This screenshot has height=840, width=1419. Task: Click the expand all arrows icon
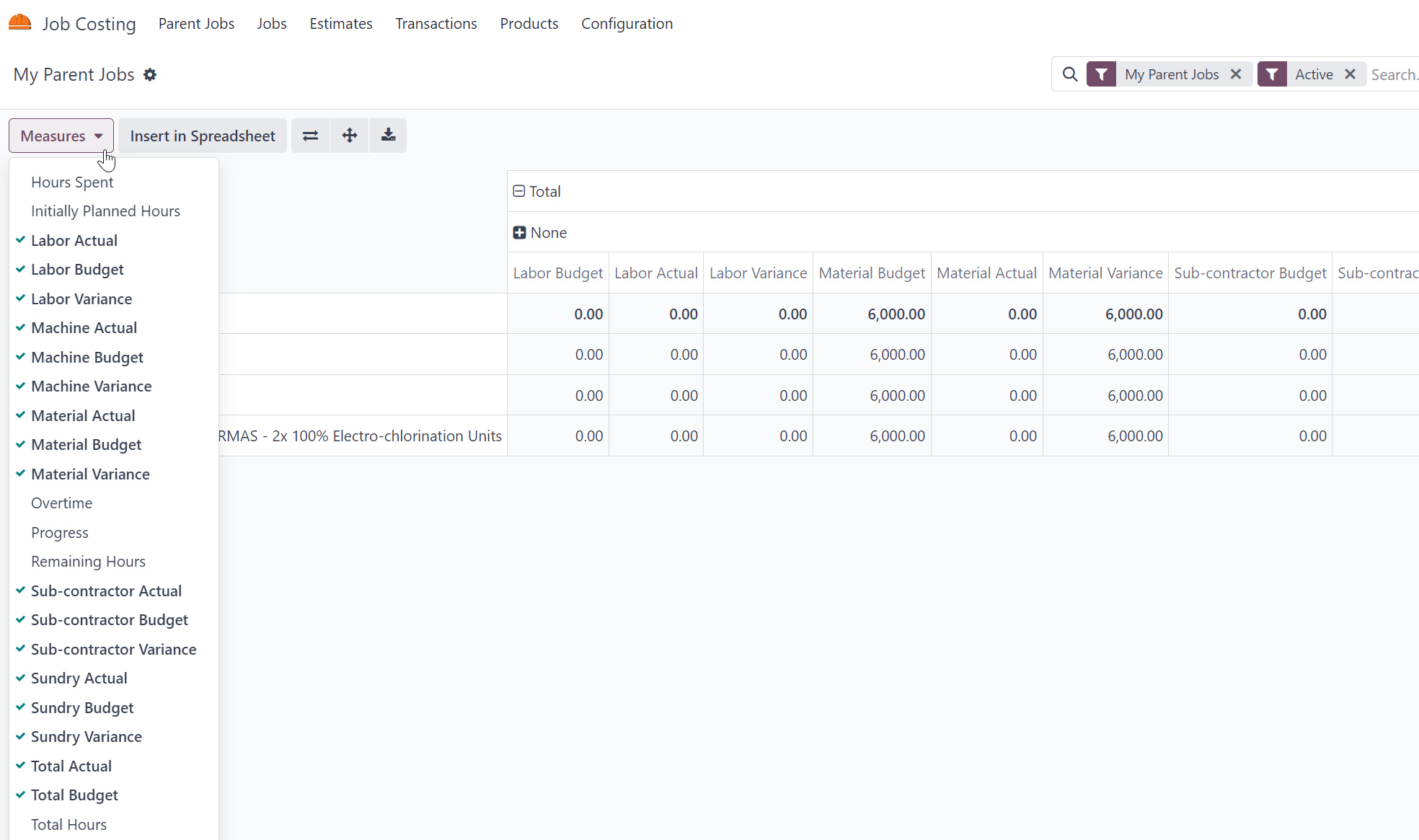click(350, 136)
